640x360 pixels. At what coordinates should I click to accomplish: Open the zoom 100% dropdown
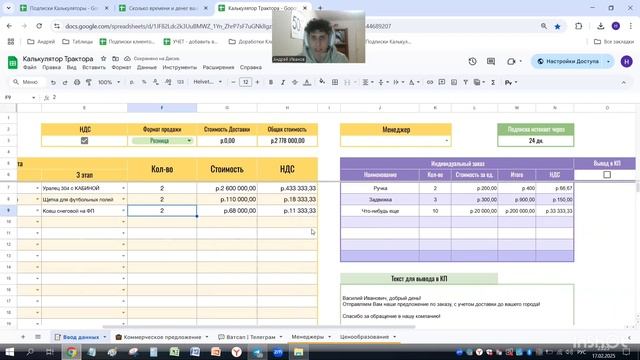click(x=109, y=82)
